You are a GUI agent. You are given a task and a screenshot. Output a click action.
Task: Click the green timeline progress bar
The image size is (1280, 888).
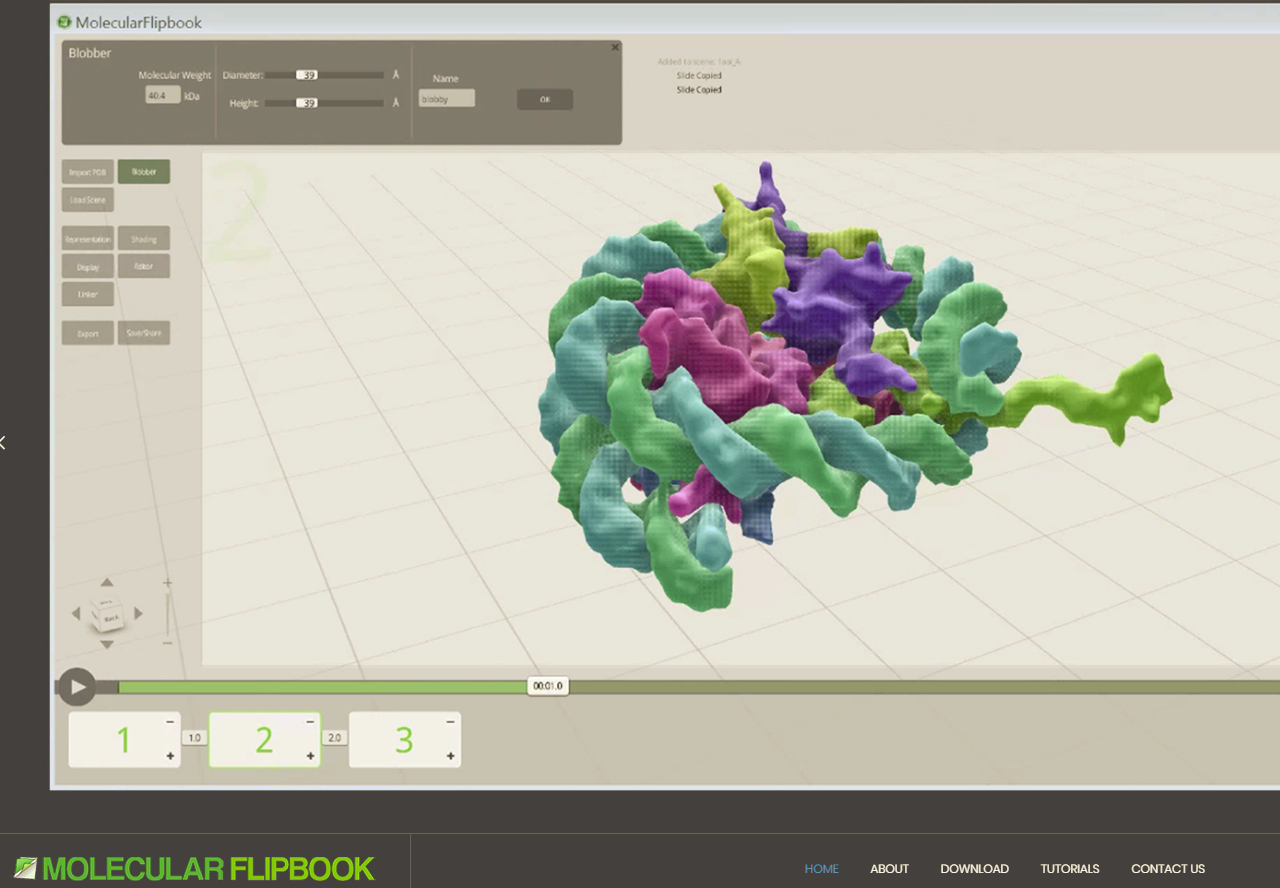(x=323, y=687)
